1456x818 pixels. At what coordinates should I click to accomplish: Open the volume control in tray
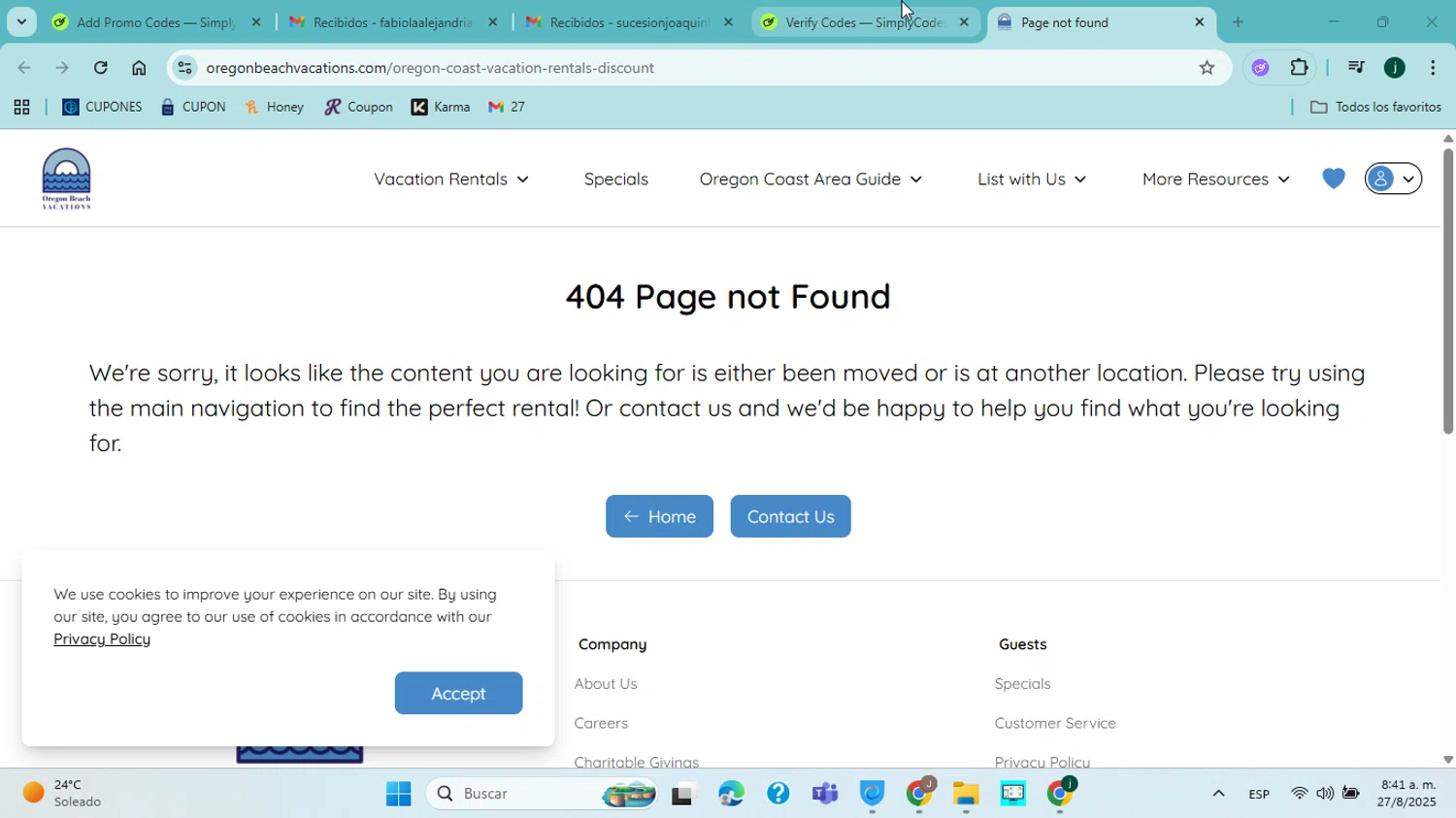coord(1325,794)
